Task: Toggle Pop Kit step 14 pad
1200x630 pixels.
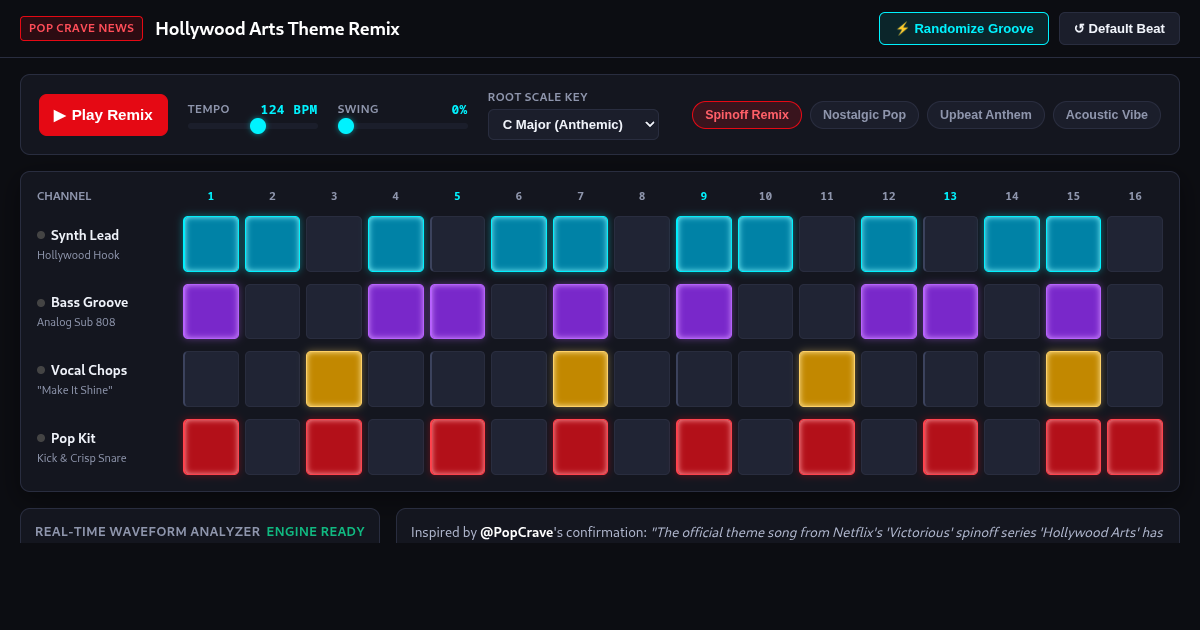Action: click(x=1012, y=447)
